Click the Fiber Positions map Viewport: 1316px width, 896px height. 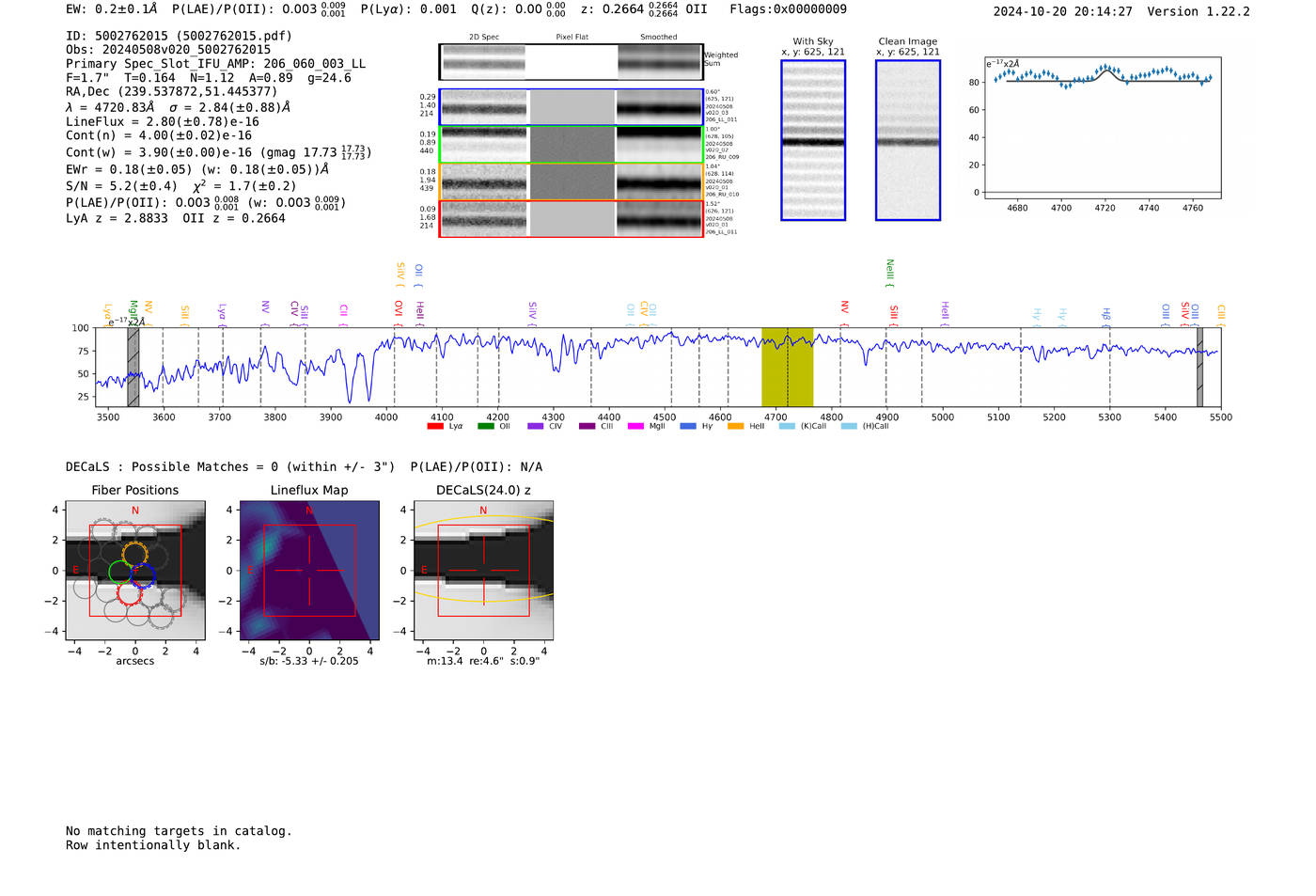tap(135, 570)
